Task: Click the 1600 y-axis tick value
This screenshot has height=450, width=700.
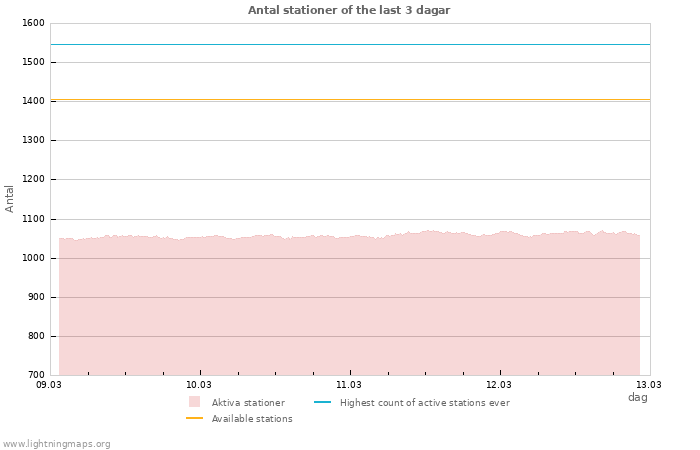Action: point(33,23)
